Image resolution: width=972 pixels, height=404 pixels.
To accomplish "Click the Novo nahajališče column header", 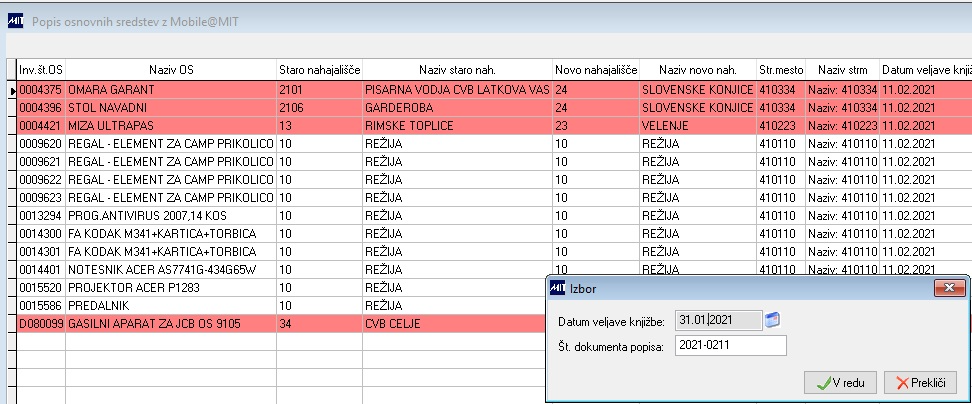I will coord(596,69).
